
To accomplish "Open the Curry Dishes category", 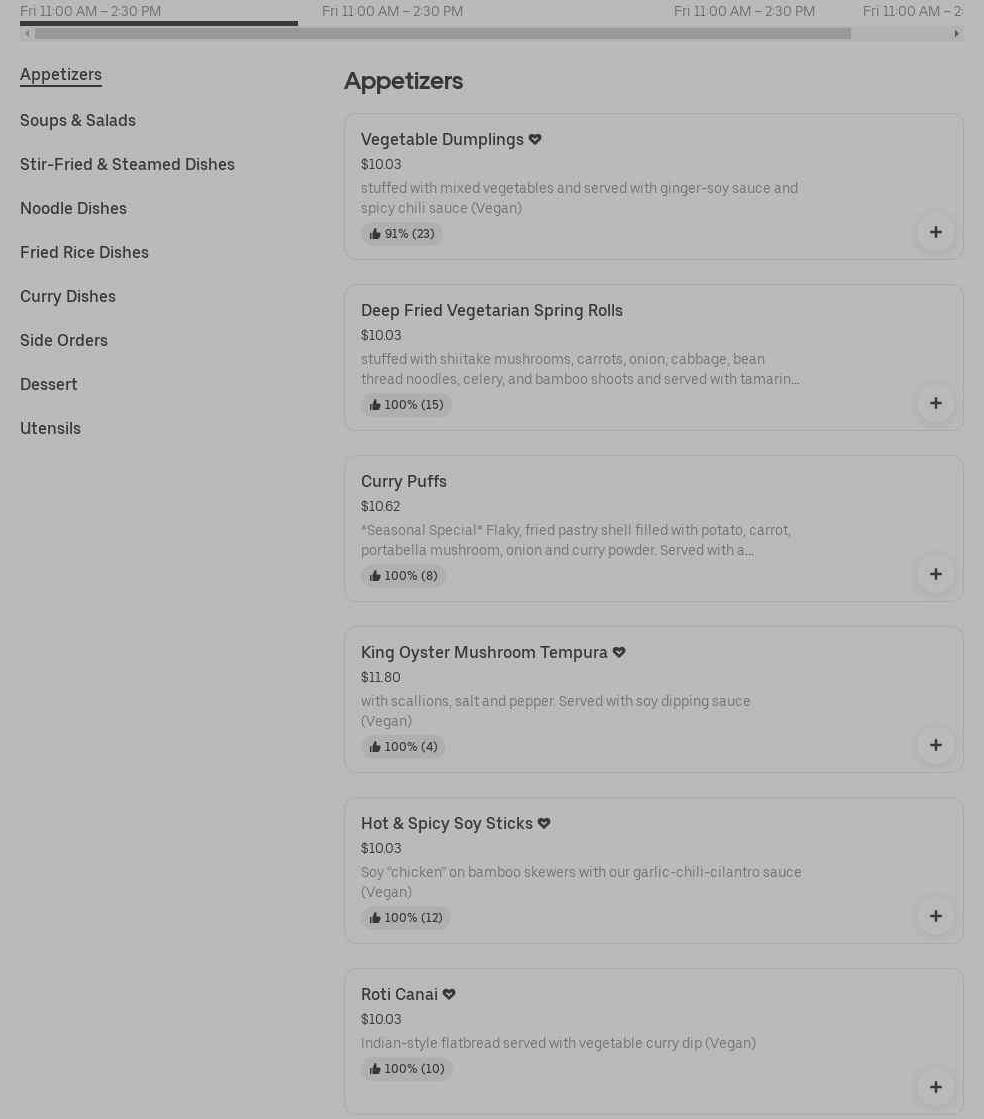I will coord(68,296).
